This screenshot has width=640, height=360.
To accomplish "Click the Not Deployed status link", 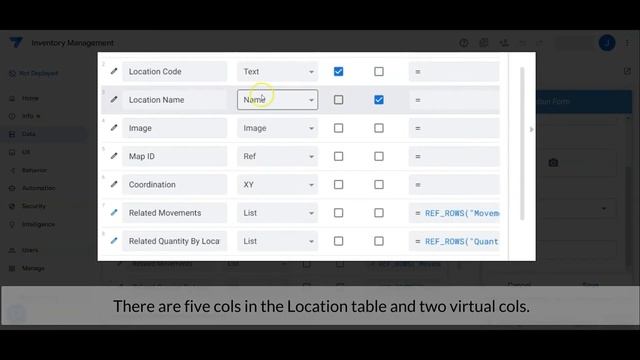I will coord(34,73).
